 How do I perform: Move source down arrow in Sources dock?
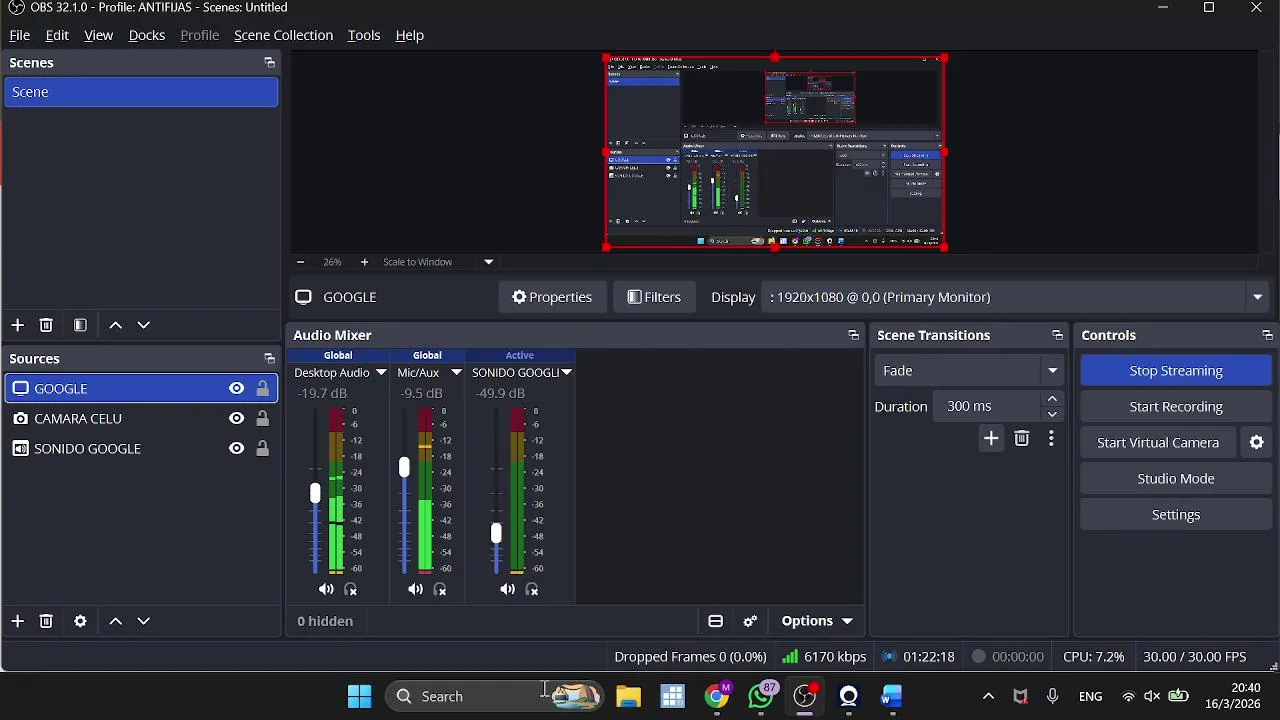[x=143, y=621]
